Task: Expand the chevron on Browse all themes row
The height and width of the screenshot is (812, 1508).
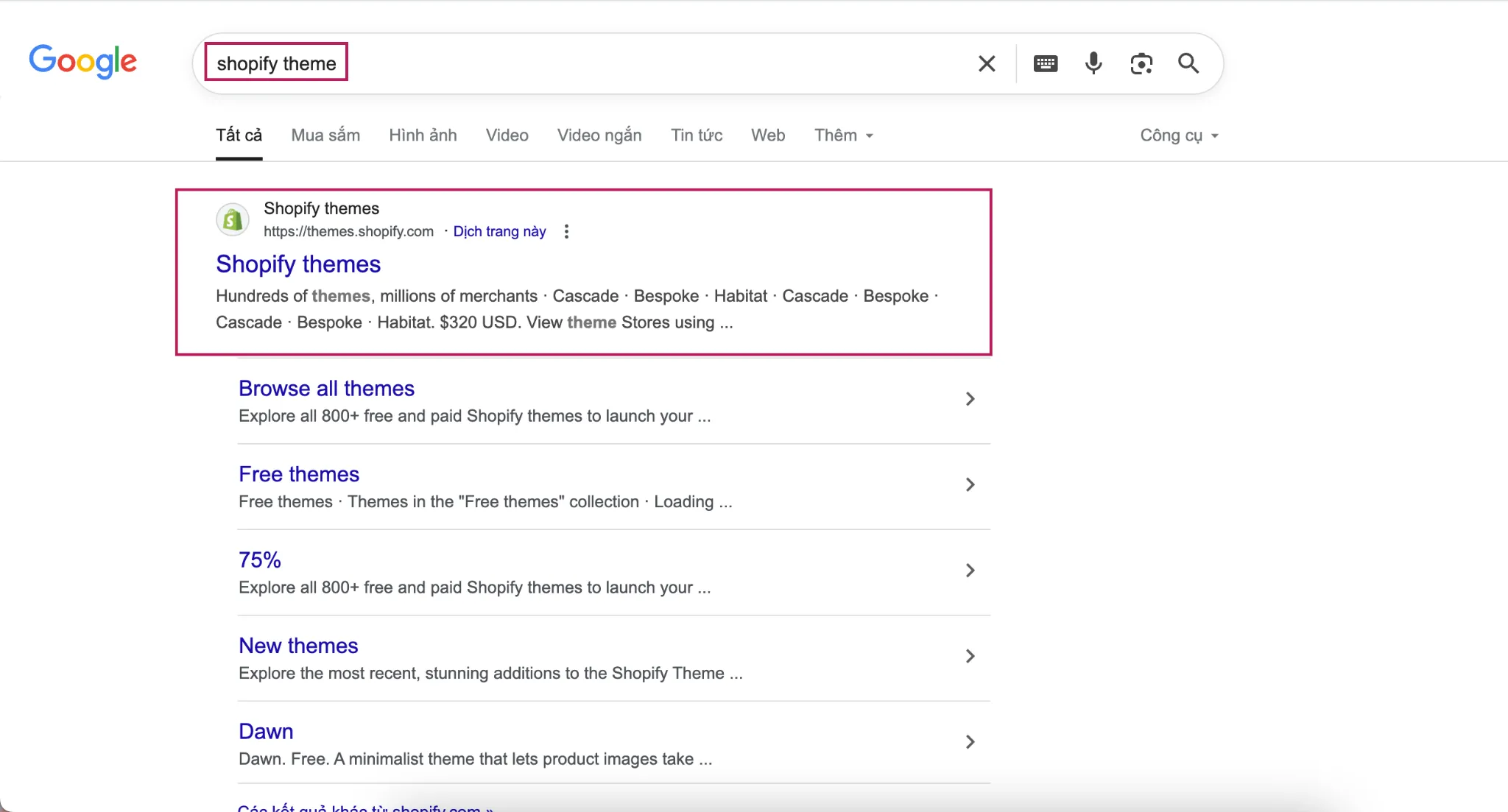Action: coord(970,399)
